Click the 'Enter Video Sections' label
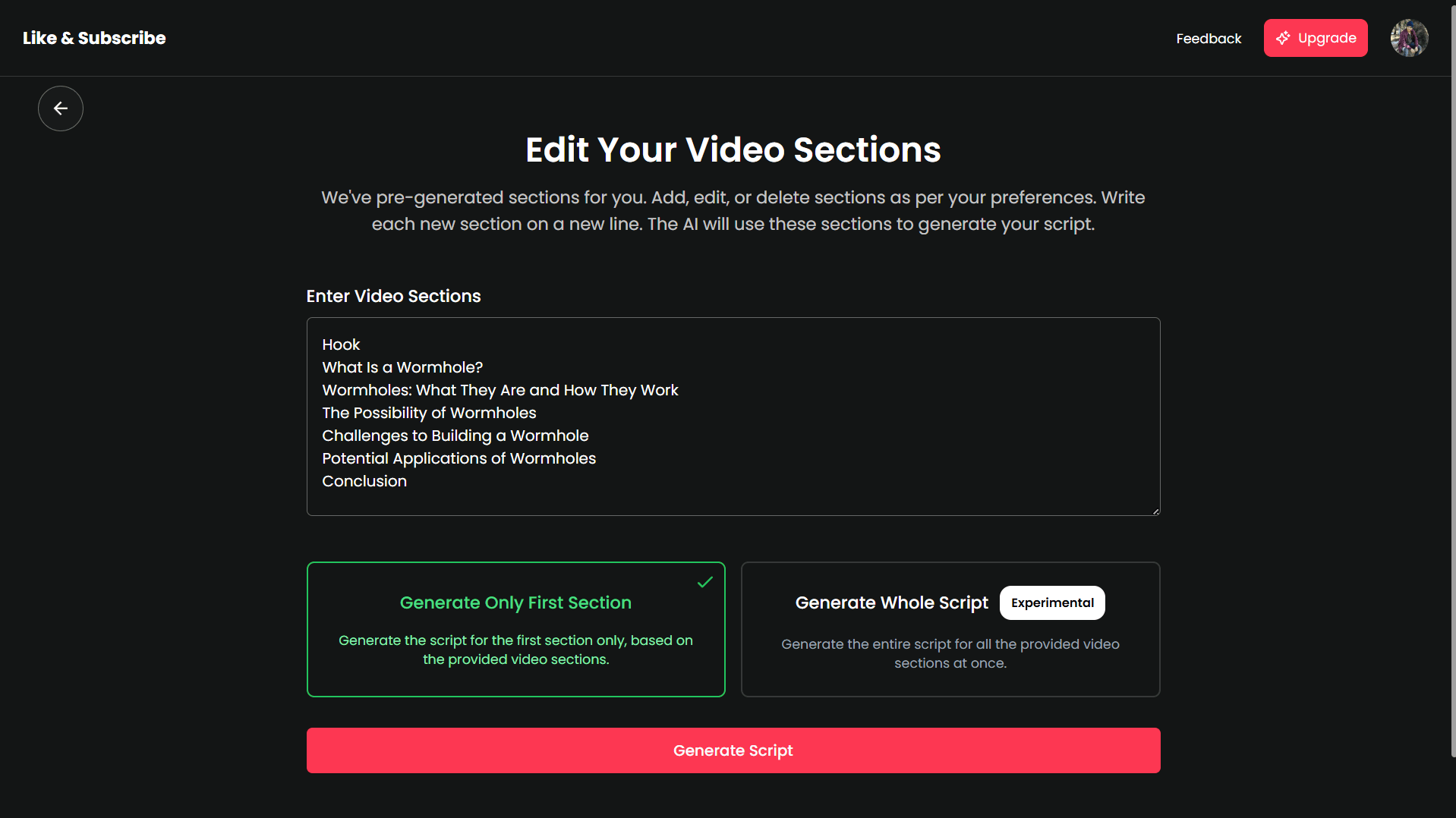The height and width of the screenshot is (818, 1456). (x=393, y=296)
